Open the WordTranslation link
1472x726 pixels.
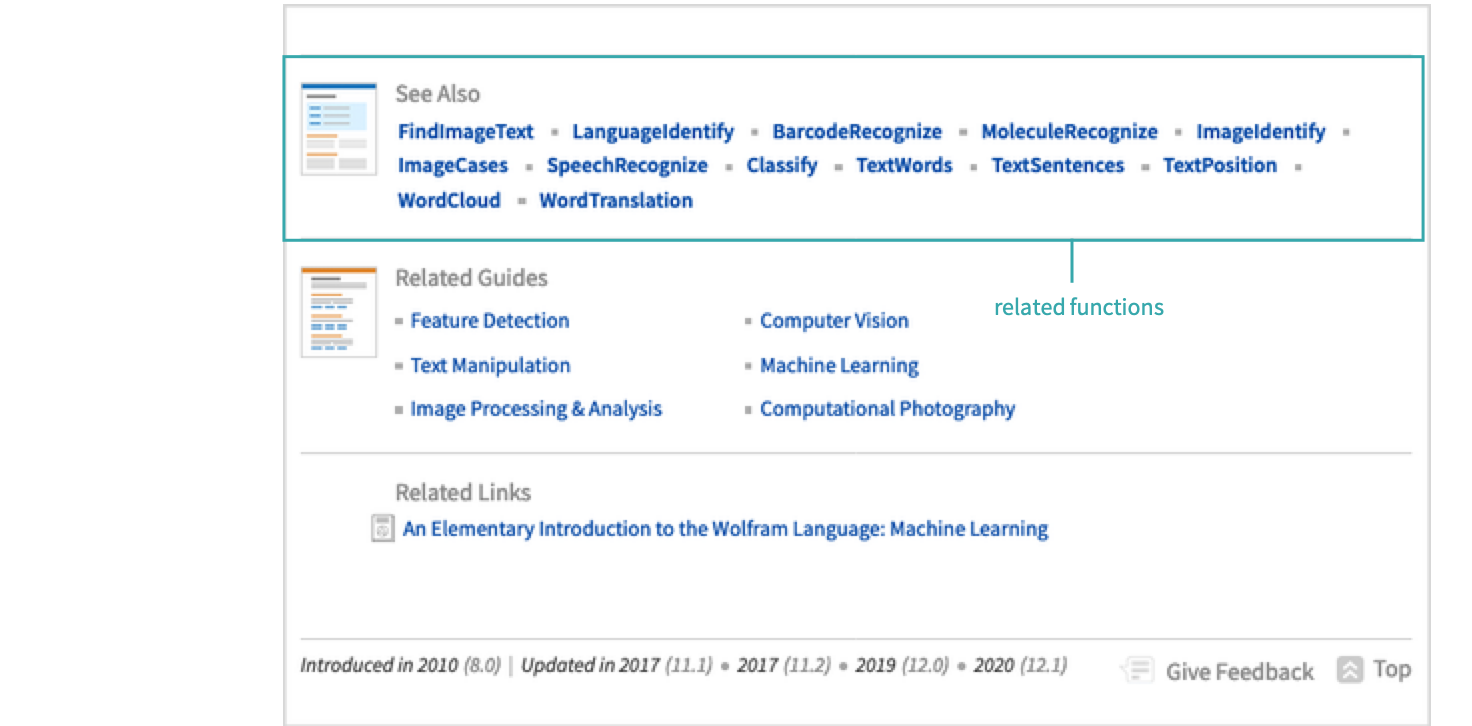616,200
